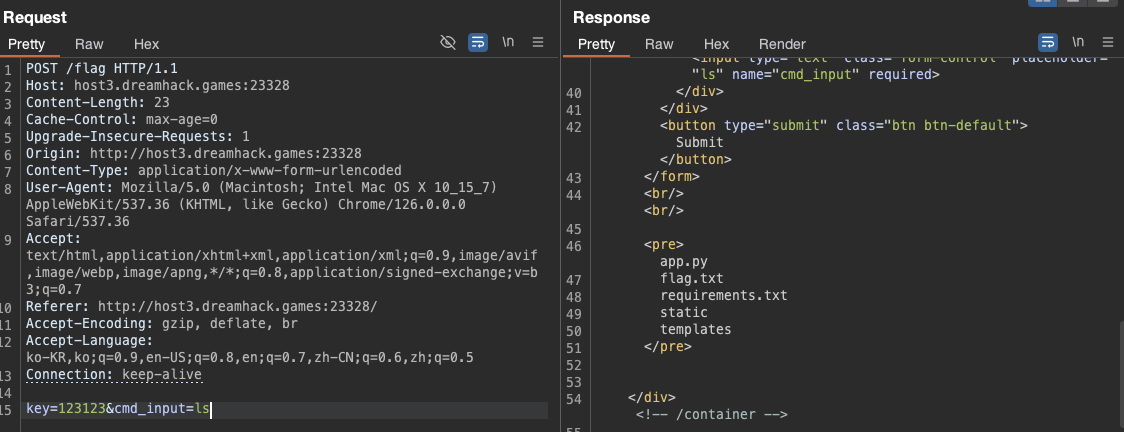Click the opening '<pre>' tag
The height and width of the screenshot is (432, 1124).
point(664,244)
